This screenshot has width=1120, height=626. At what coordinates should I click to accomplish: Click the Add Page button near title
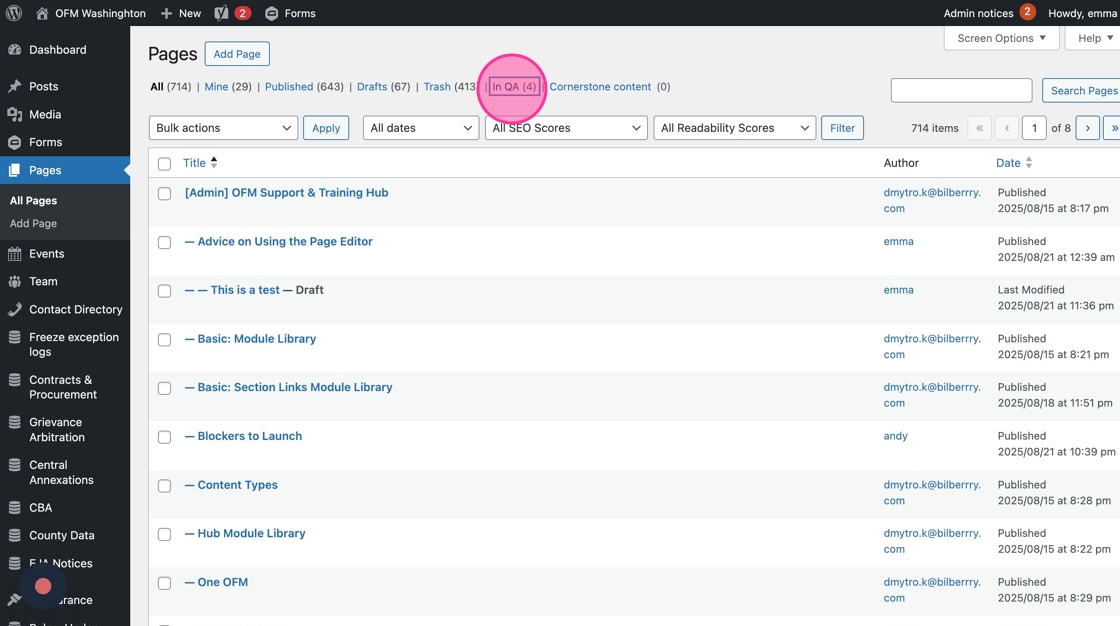tap(237, 54)
